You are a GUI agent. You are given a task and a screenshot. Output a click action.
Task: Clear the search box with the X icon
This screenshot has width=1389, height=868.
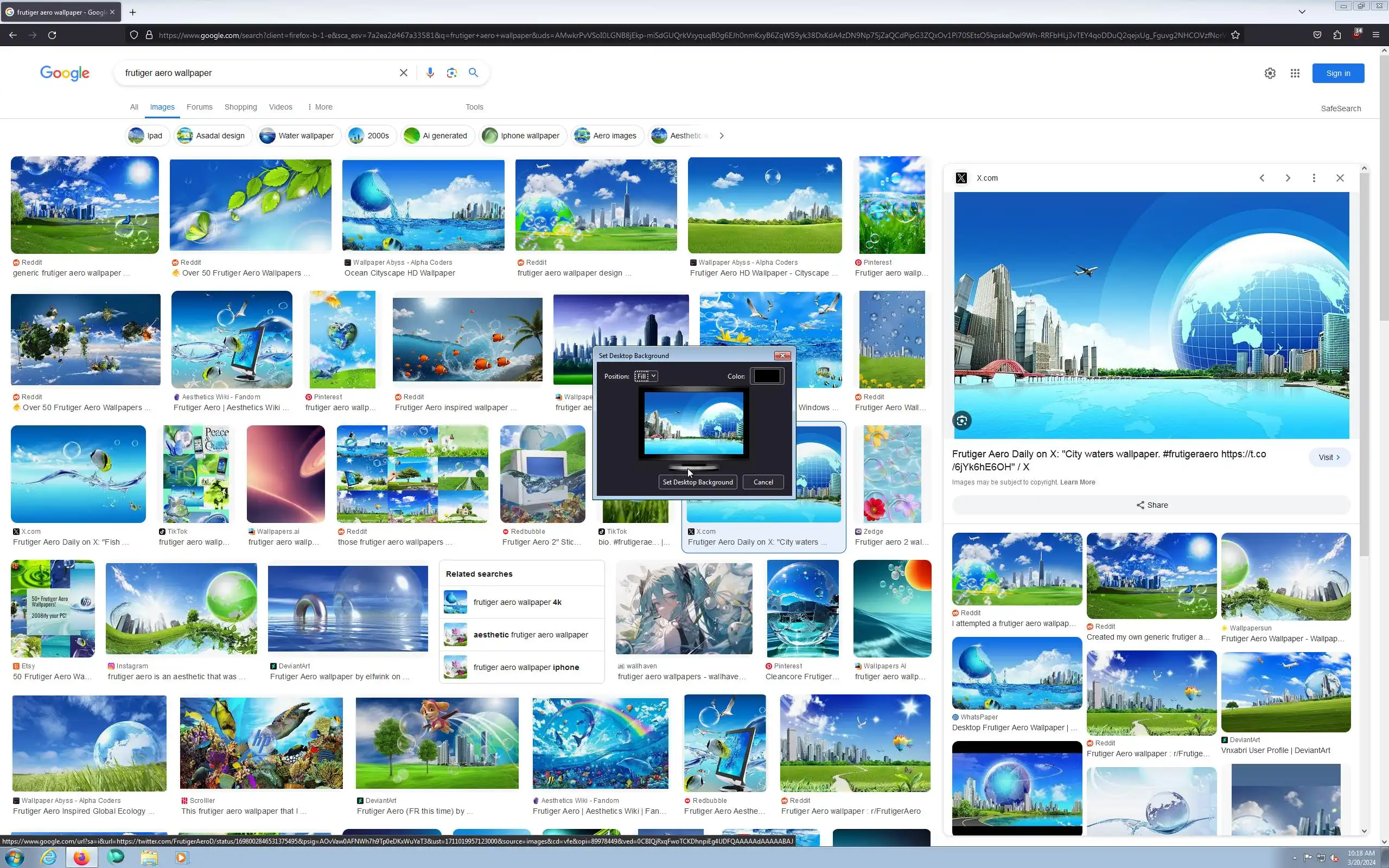click(x=404, y=73)
